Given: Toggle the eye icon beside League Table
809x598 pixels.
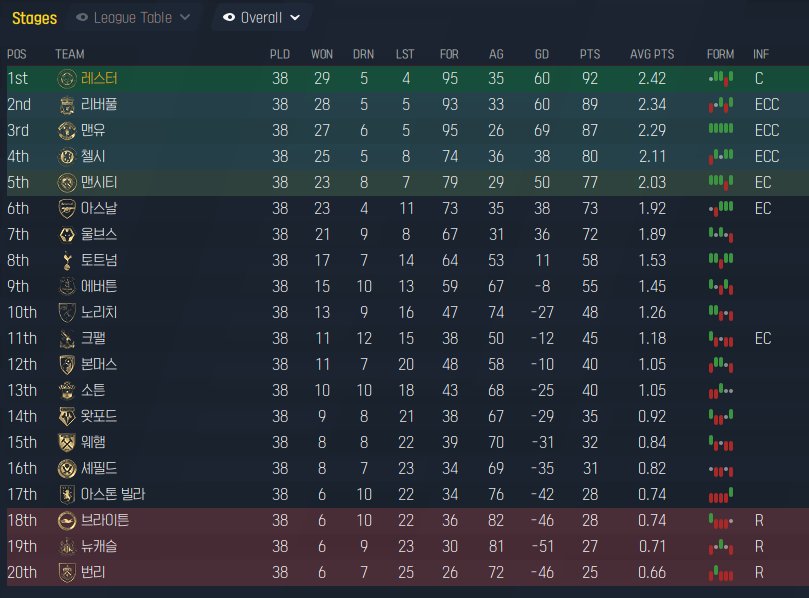Looking at the screenshot, I should [82, 17].
